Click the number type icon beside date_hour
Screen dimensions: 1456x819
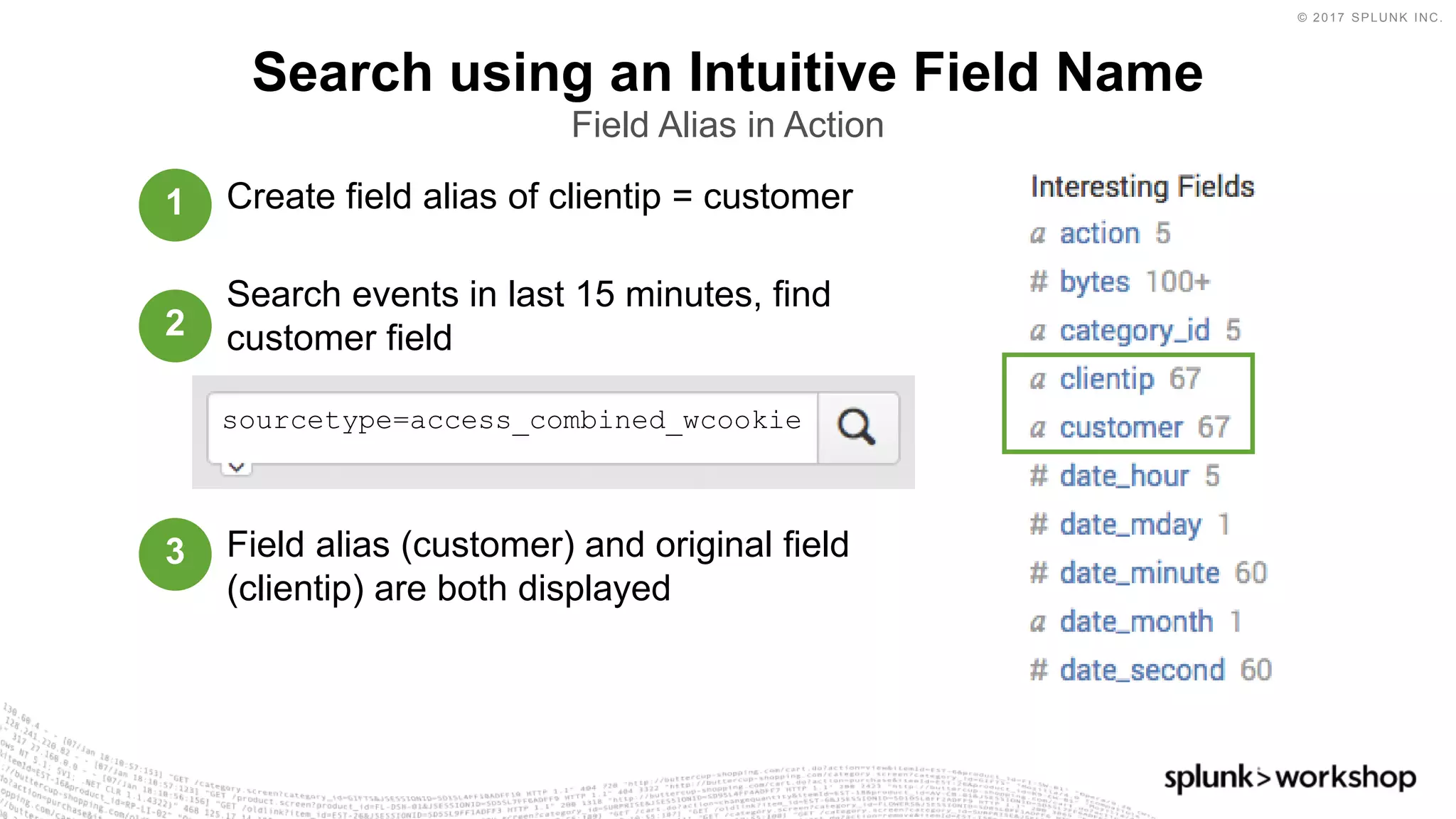coord(1039,476)
